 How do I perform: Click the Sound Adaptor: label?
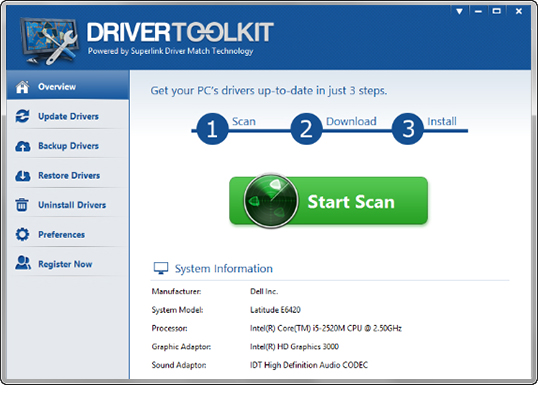pos(179,365)
